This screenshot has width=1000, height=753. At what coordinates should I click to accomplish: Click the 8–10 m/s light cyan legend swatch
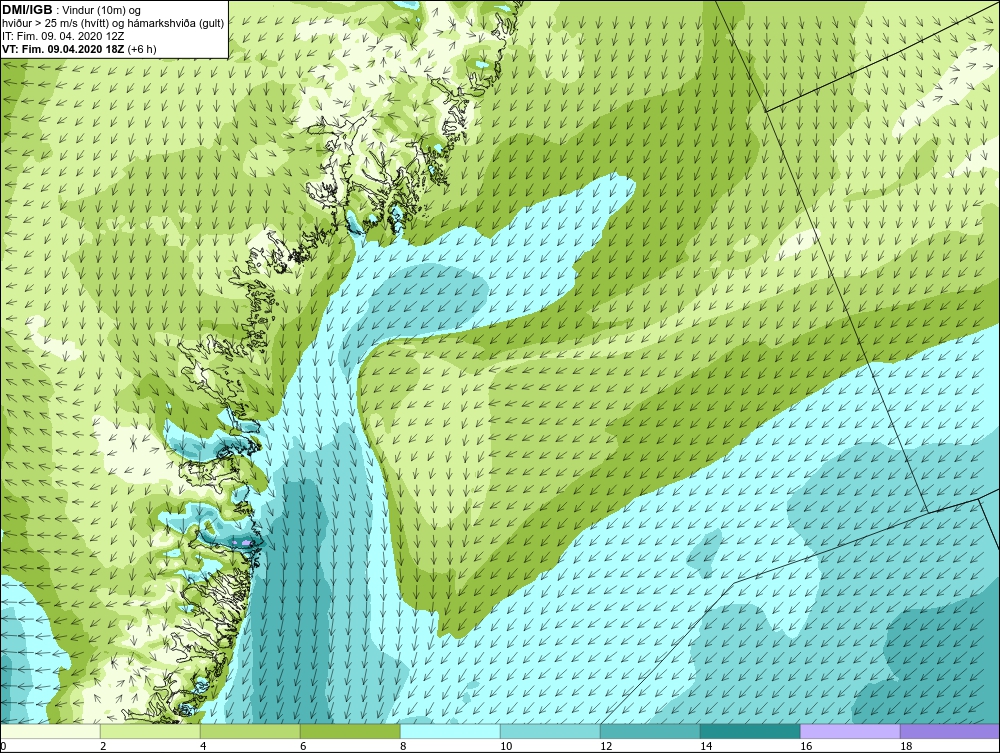tap(450, 731)
